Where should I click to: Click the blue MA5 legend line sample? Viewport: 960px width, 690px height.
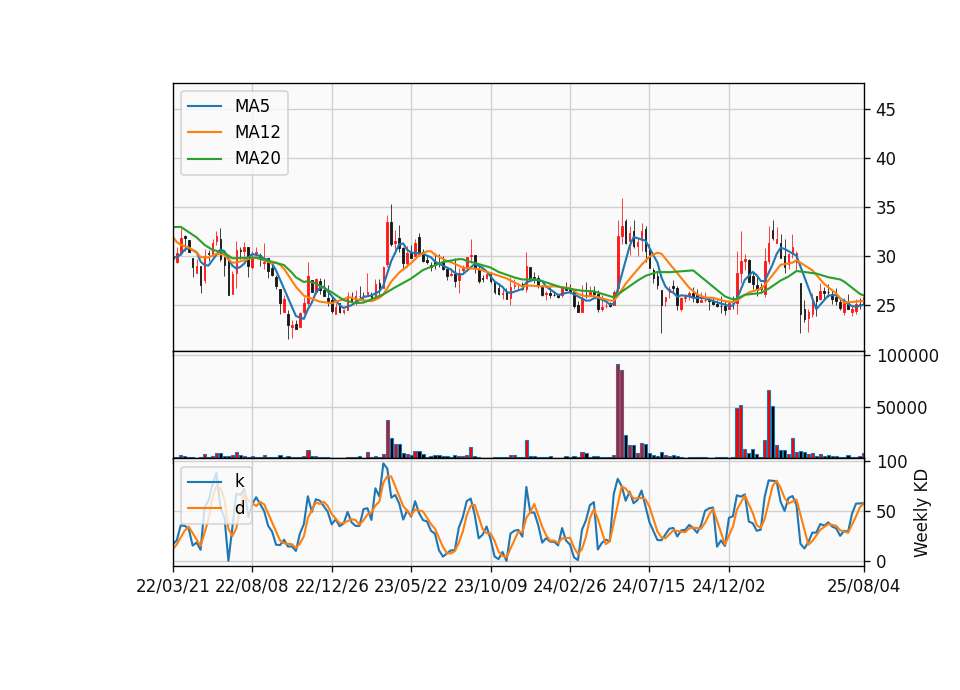tap(204, 107)
